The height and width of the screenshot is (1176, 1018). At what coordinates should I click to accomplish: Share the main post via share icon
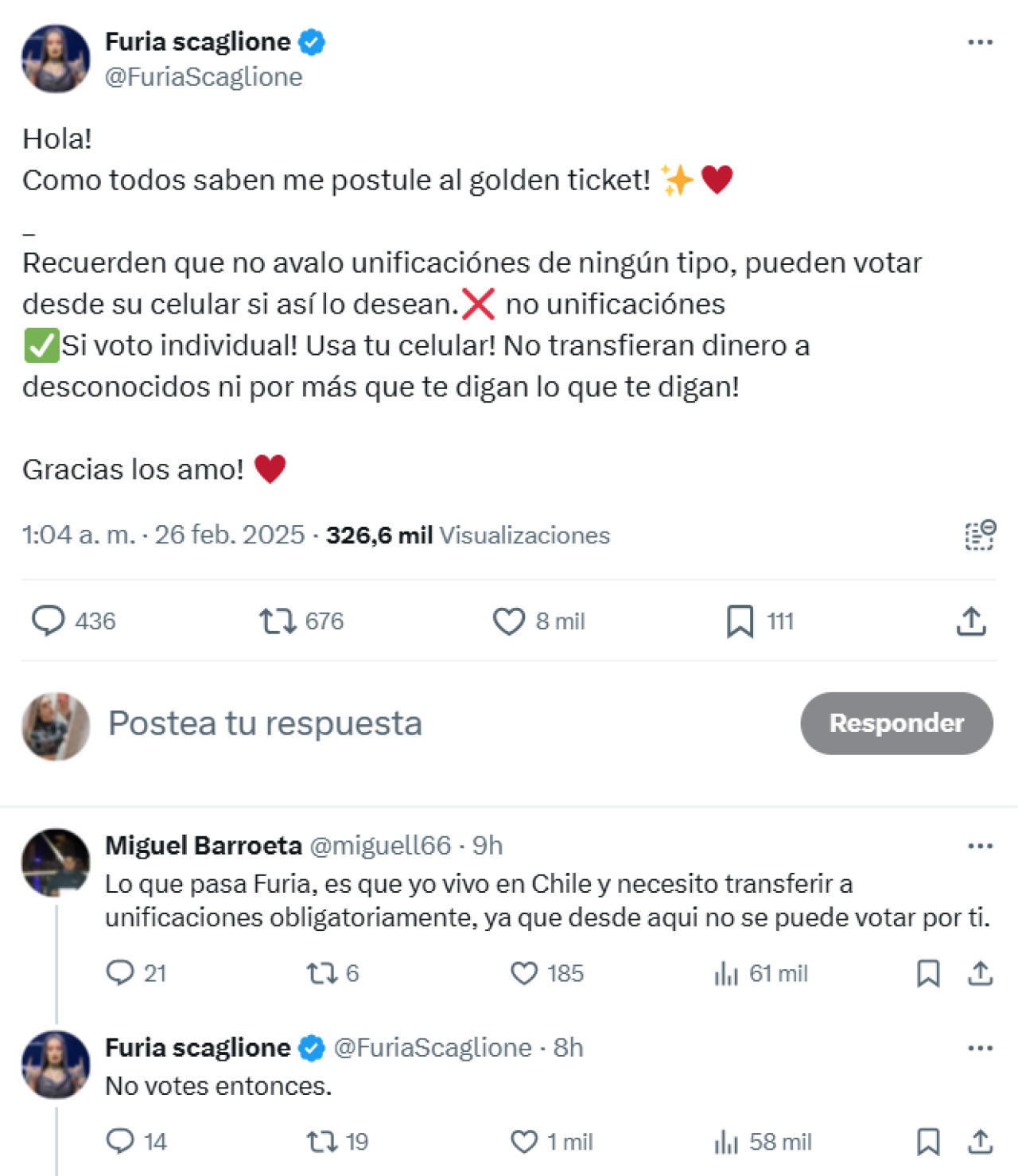pos(971,621)
